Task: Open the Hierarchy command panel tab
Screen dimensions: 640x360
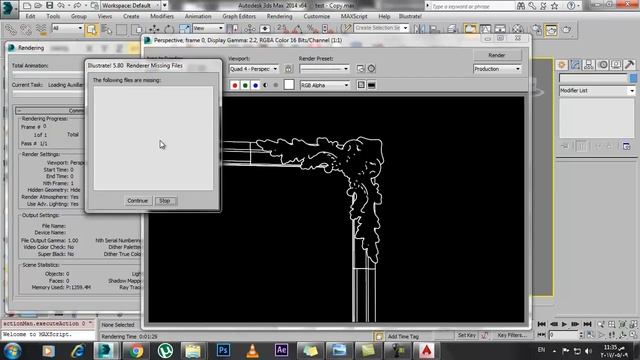Action: [589, 64]
